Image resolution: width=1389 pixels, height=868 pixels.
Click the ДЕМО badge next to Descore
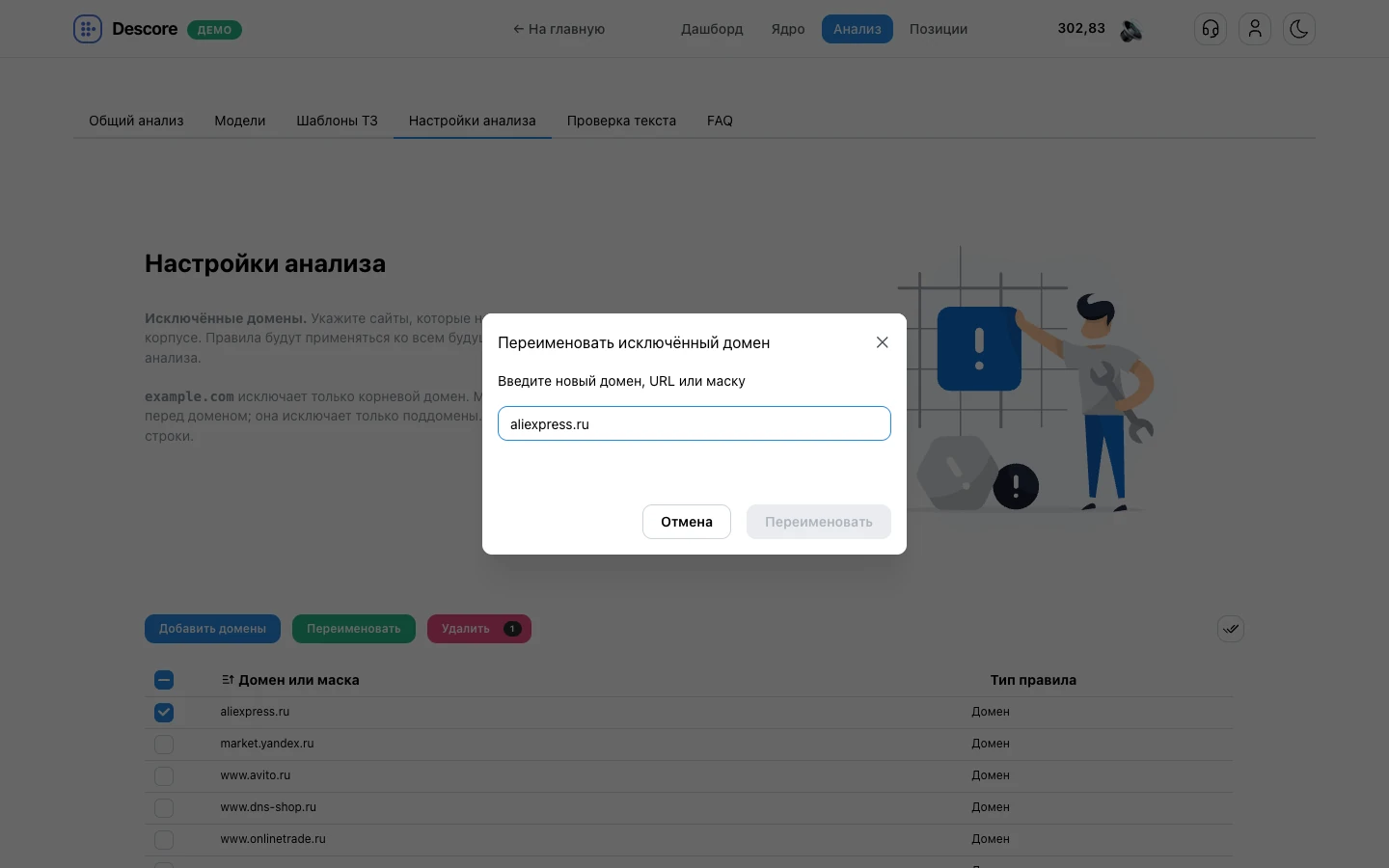[x=214, y=30]
